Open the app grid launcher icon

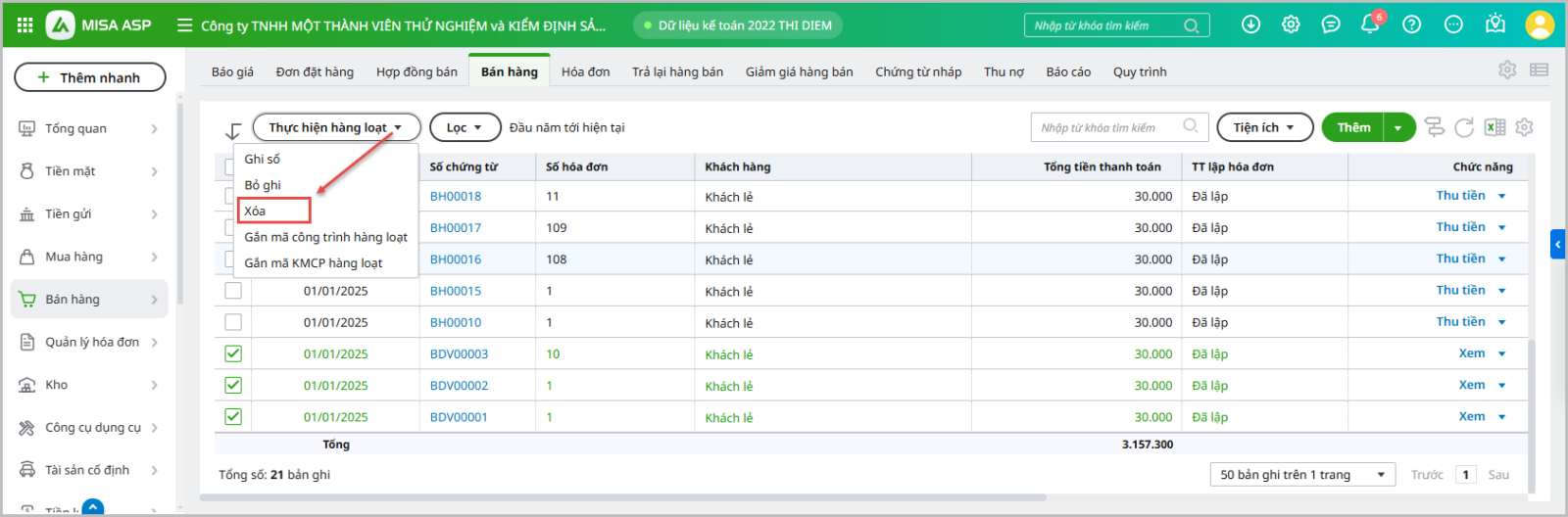[25, 24]
